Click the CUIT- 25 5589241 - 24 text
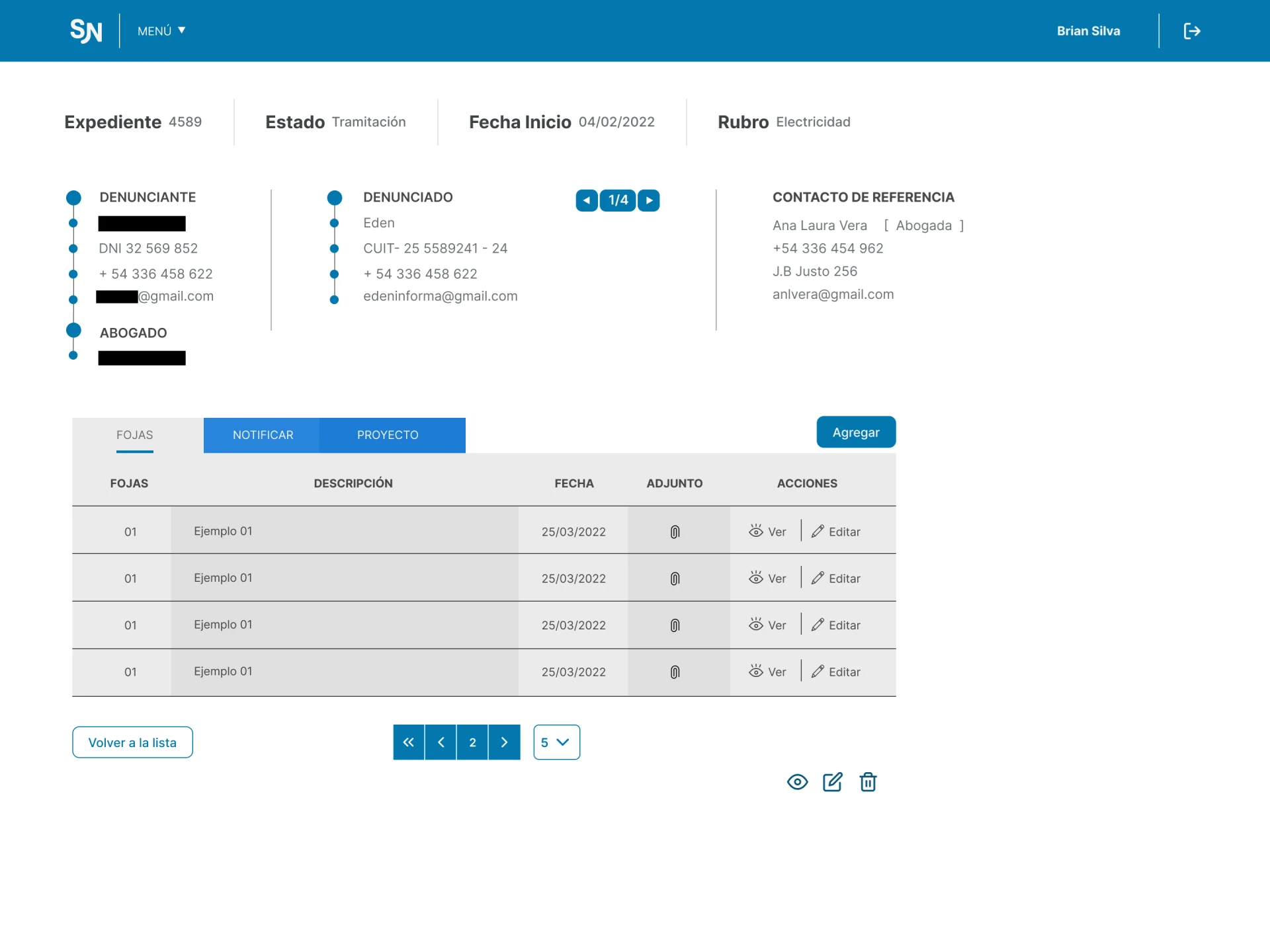Viewport: 1270px width, 952px height. tap(435, 249)
